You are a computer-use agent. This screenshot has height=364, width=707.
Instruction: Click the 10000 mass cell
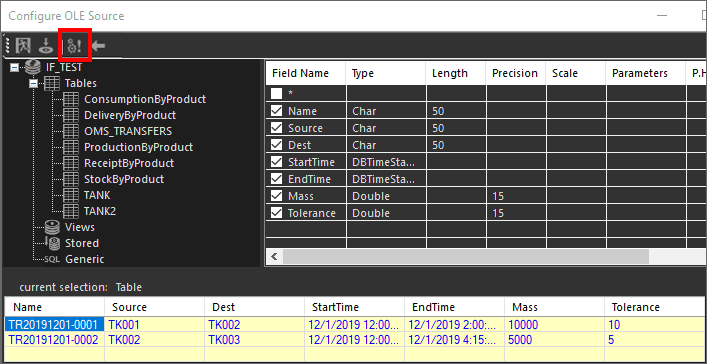tap(555, 325)
